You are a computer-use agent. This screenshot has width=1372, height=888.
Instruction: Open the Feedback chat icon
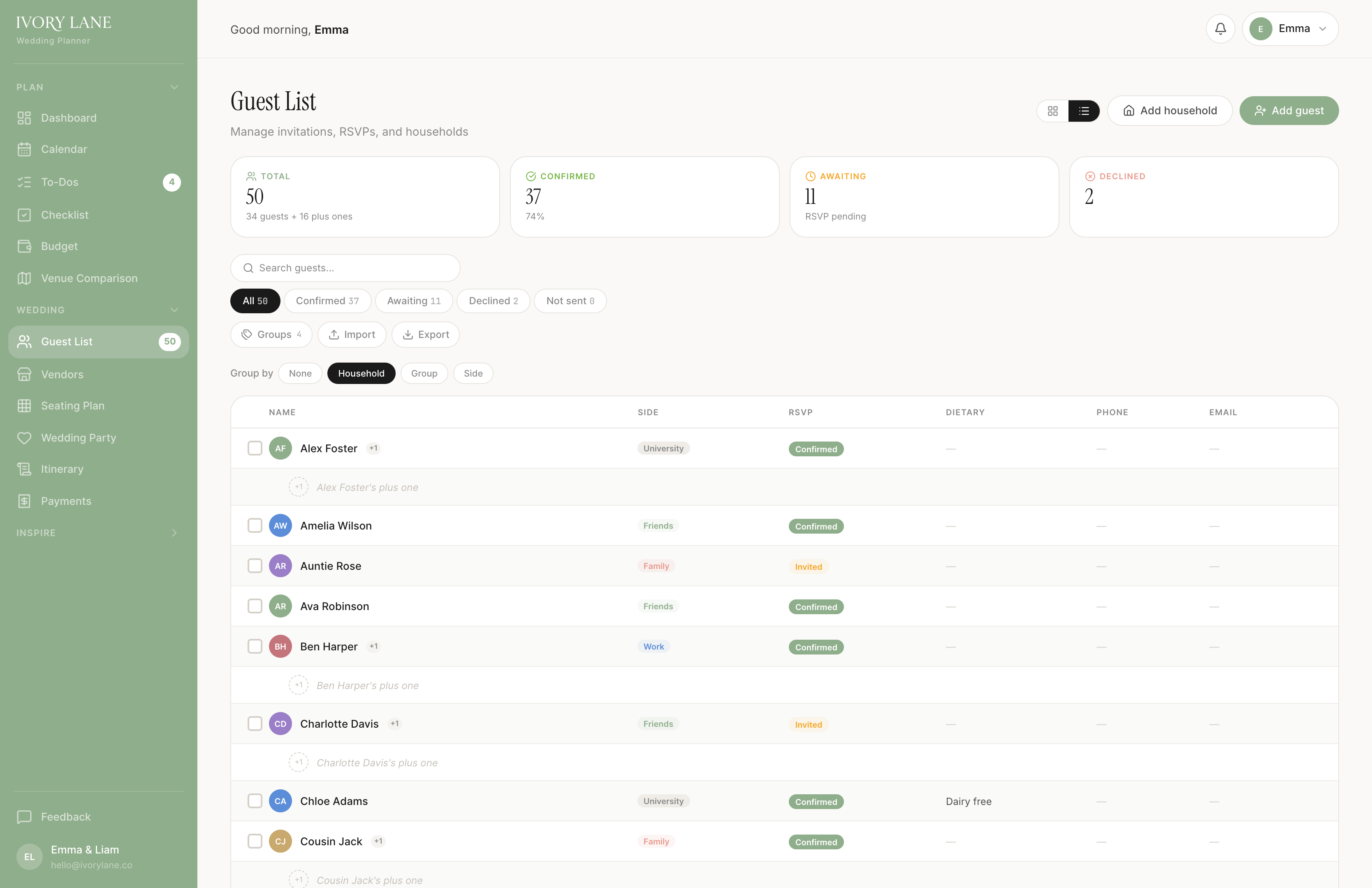pos(24,816)
